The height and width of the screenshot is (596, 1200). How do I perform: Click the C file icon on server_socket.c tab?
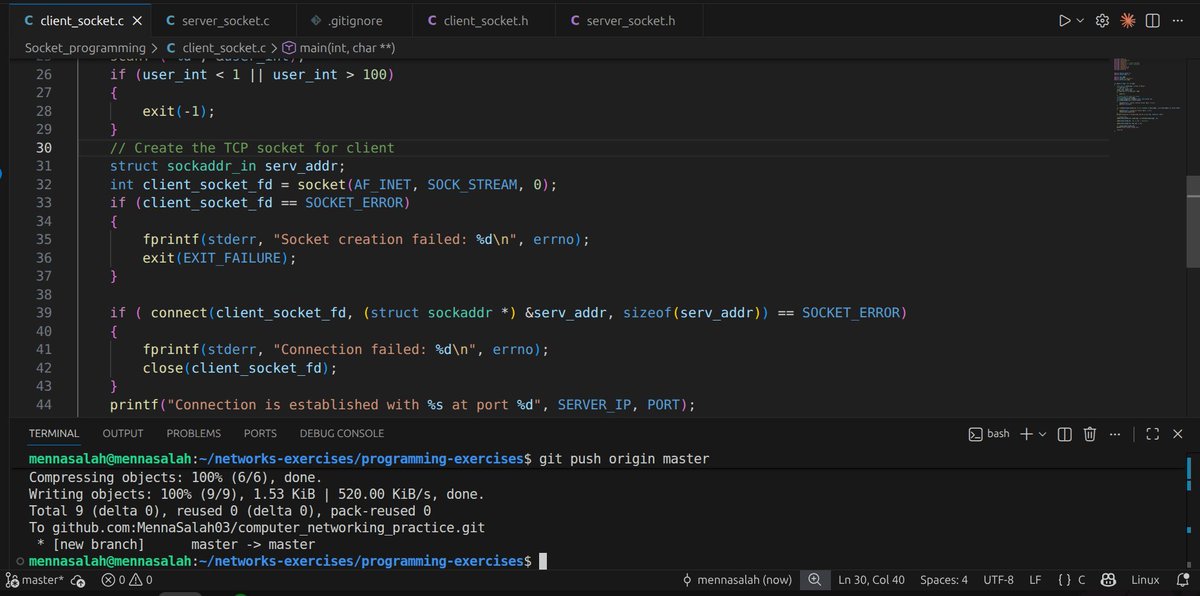point(170,20)
